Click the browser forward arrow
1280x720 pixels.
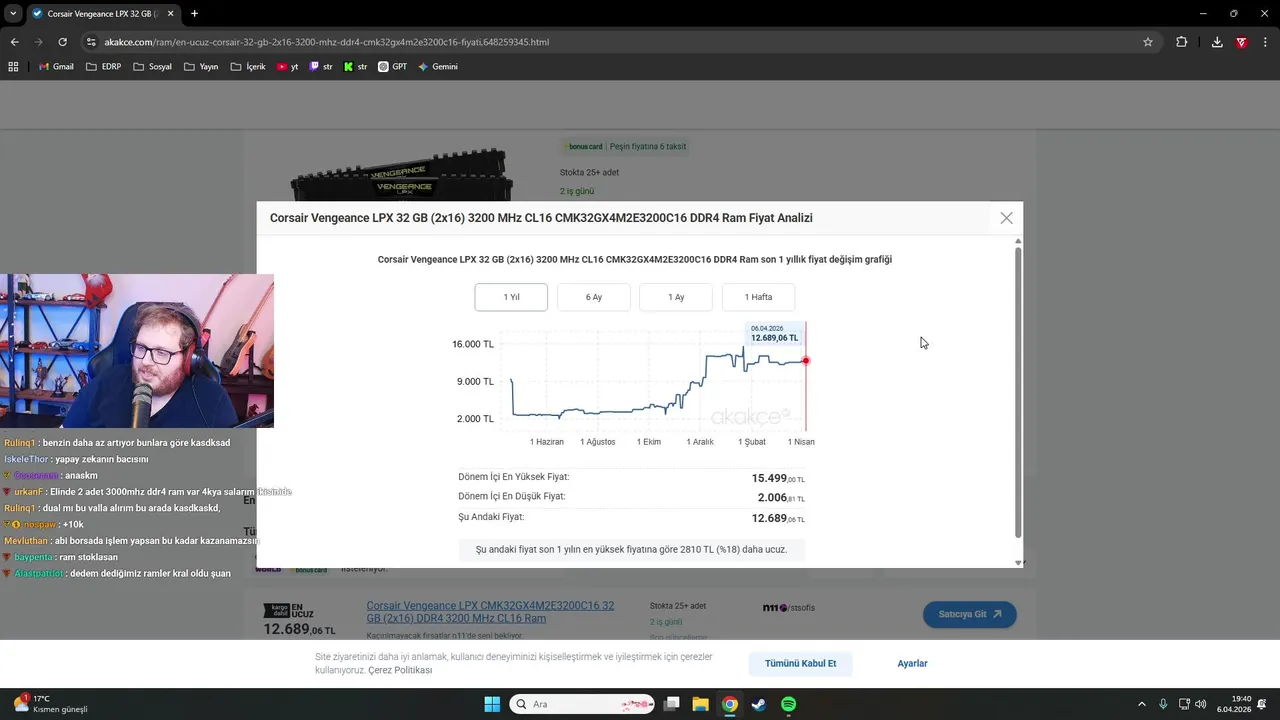38,42
